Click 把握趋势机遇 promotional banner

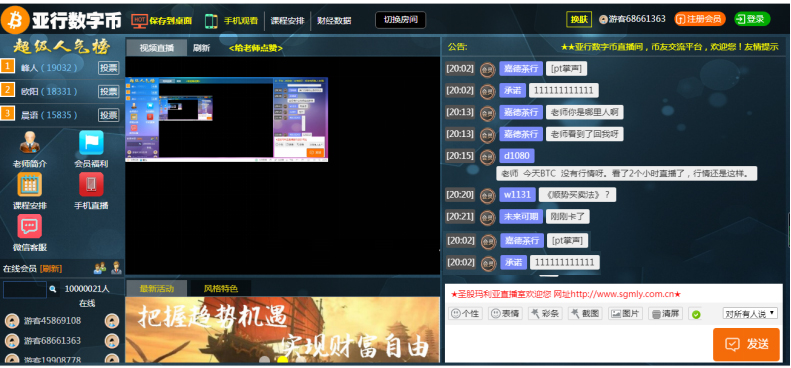[x=282, y=330]
